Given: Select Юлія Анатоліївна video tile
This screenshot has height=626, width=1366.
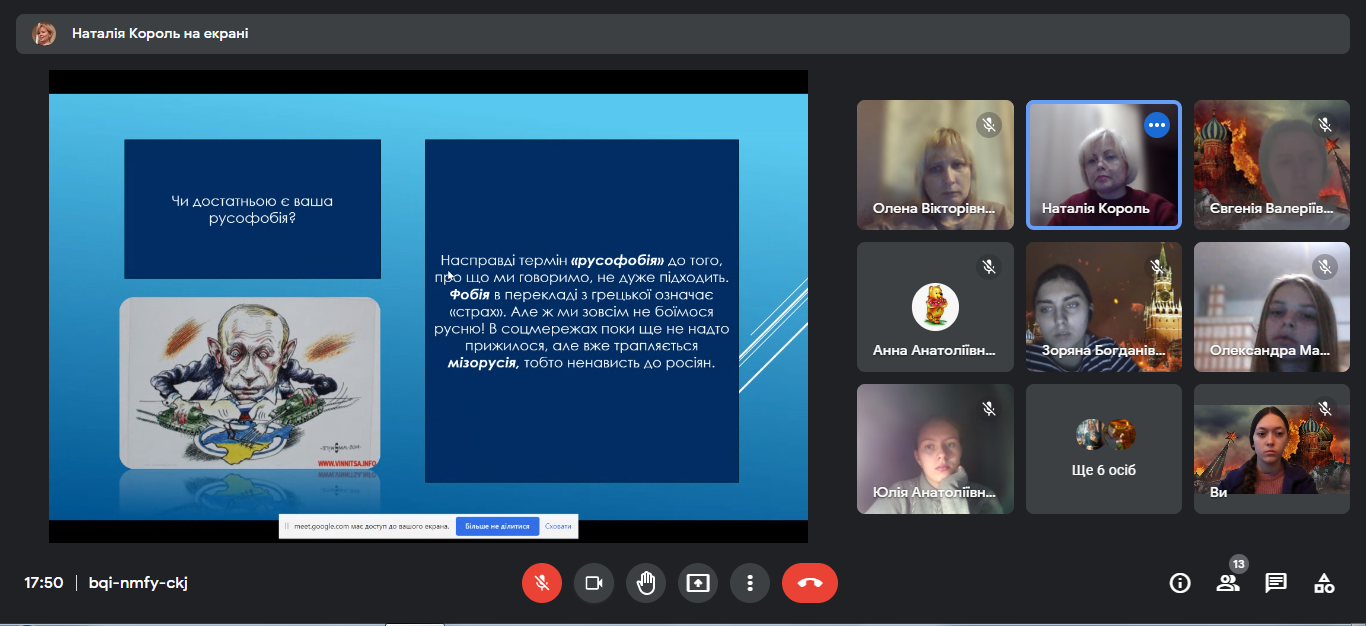Looking at the screenshot, I should (935, 449).
